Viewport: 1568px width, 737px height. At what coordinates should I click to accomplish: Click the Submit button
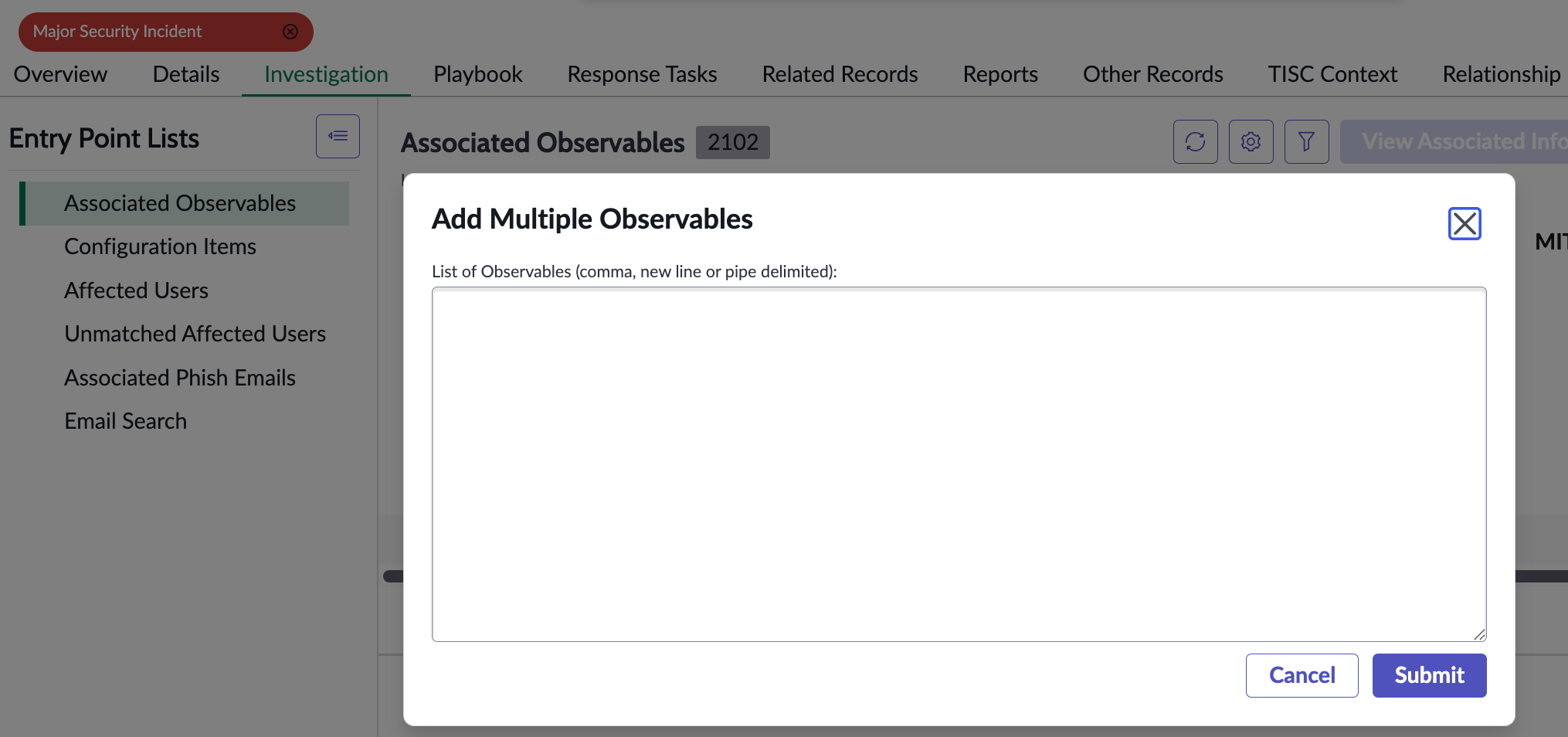[1429, 675]
